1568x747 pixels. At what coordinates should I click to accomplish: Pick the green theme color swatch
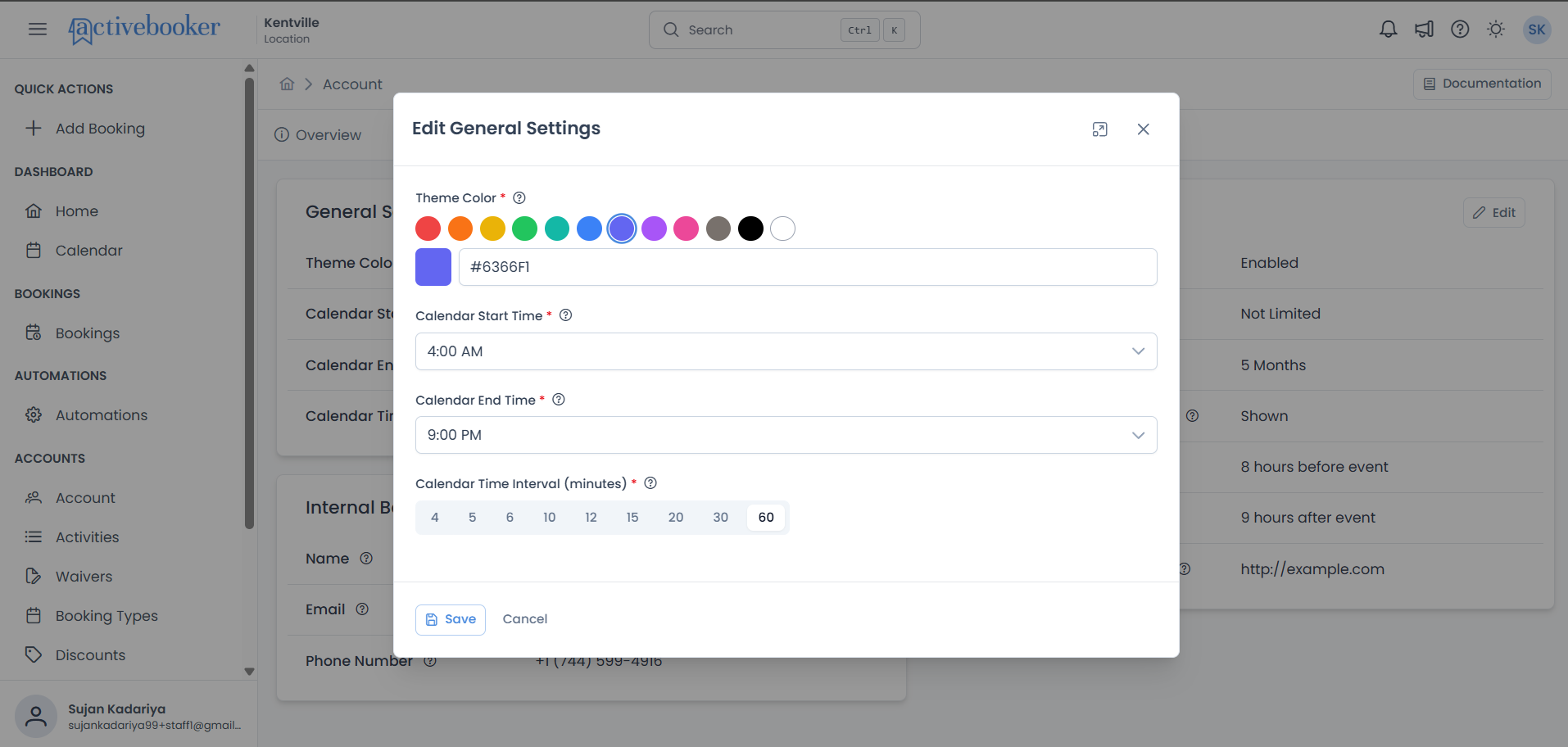point(525,229)
